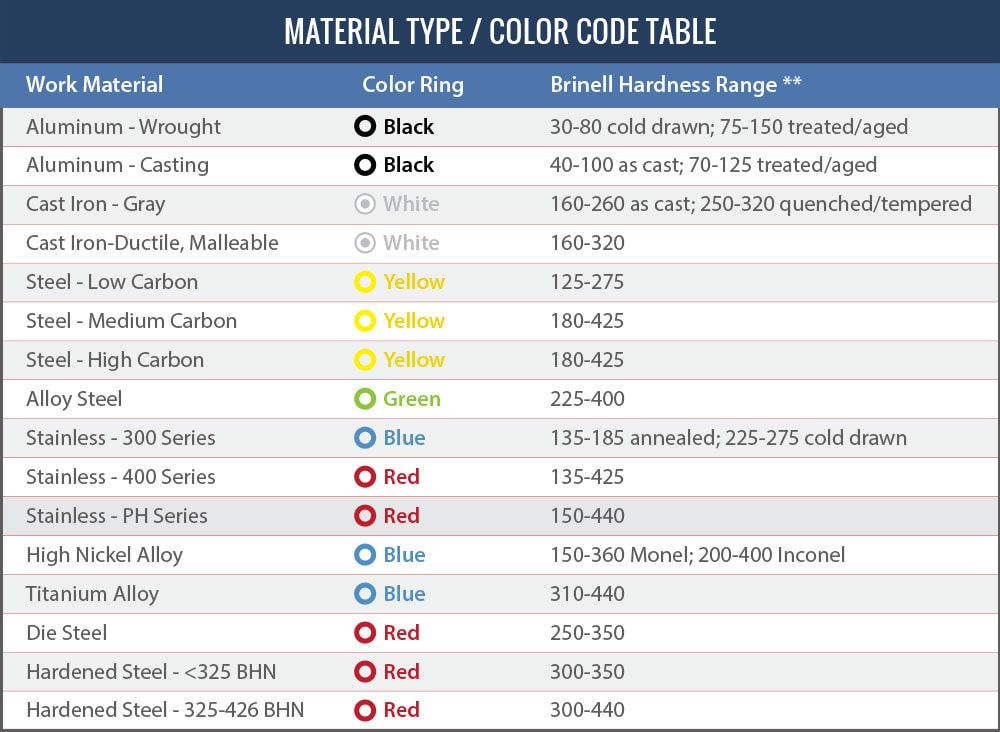The width and height of the screenshot is (1000, 732).
Task: Click the 150-360 Monel; 200-400 Inconel hardness value
Action: 698,555
